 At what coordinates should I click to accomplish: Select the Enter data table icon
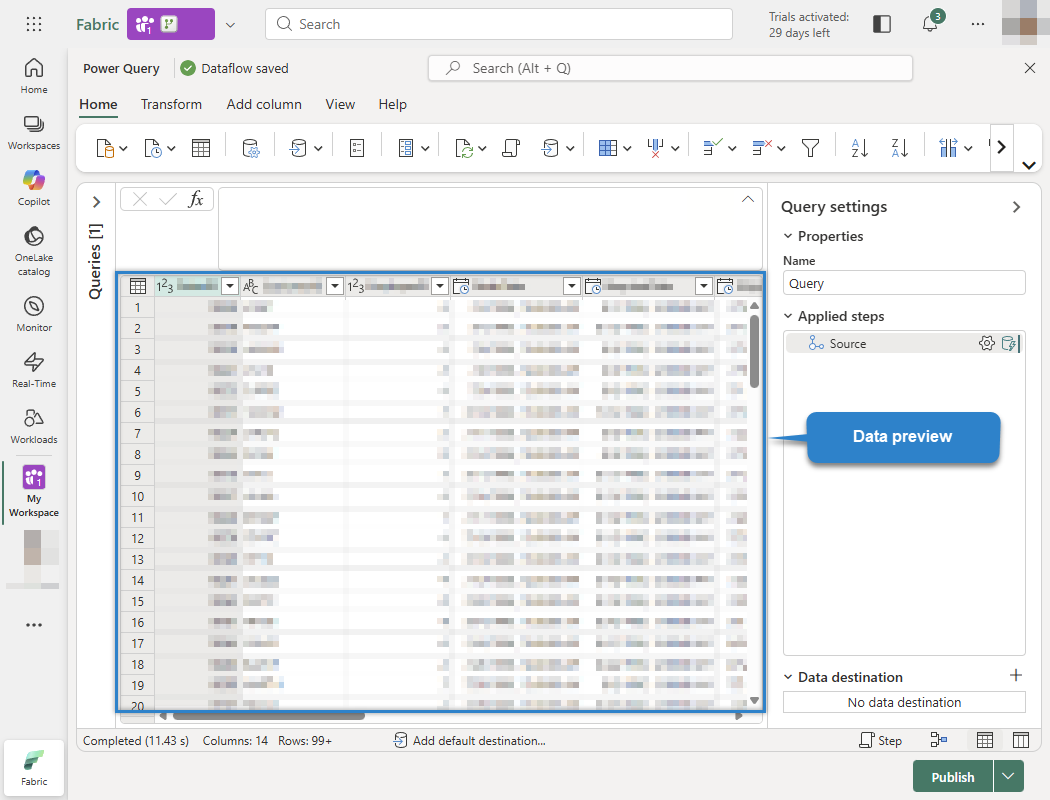click(x=200, y=146)
